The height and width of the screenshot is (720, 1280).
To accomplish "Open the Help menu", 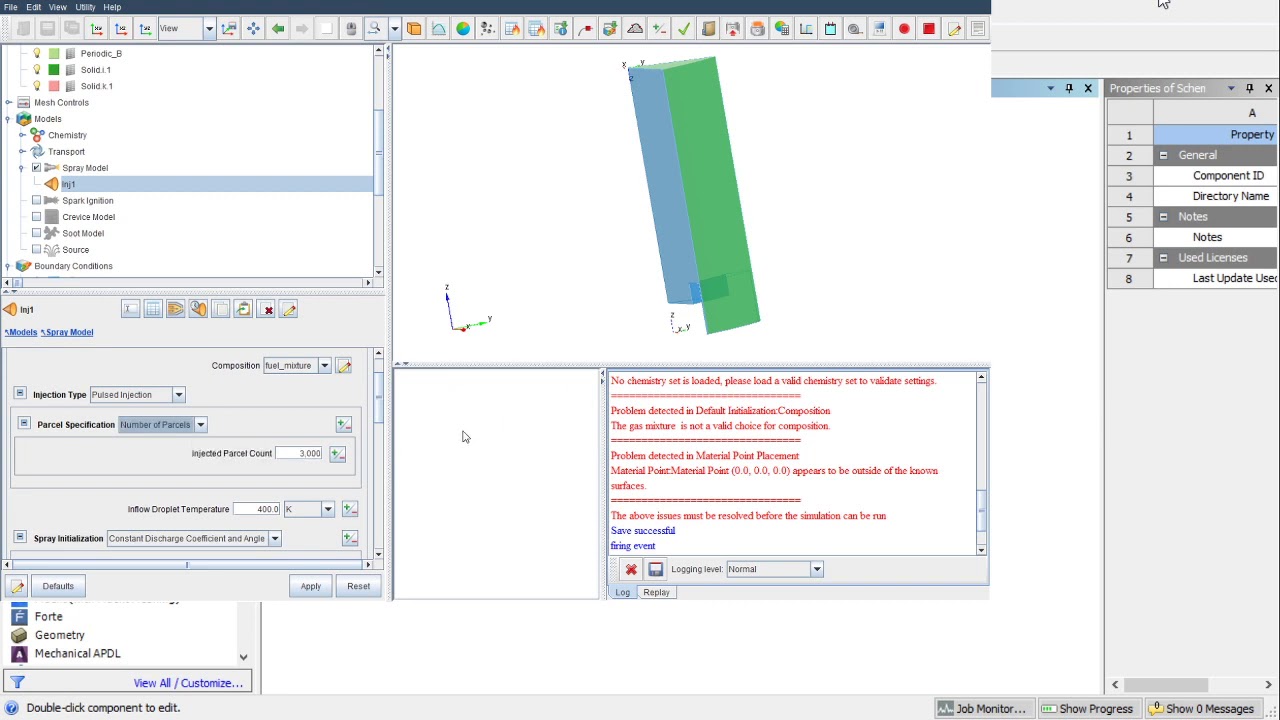I will tap(112, 7).
